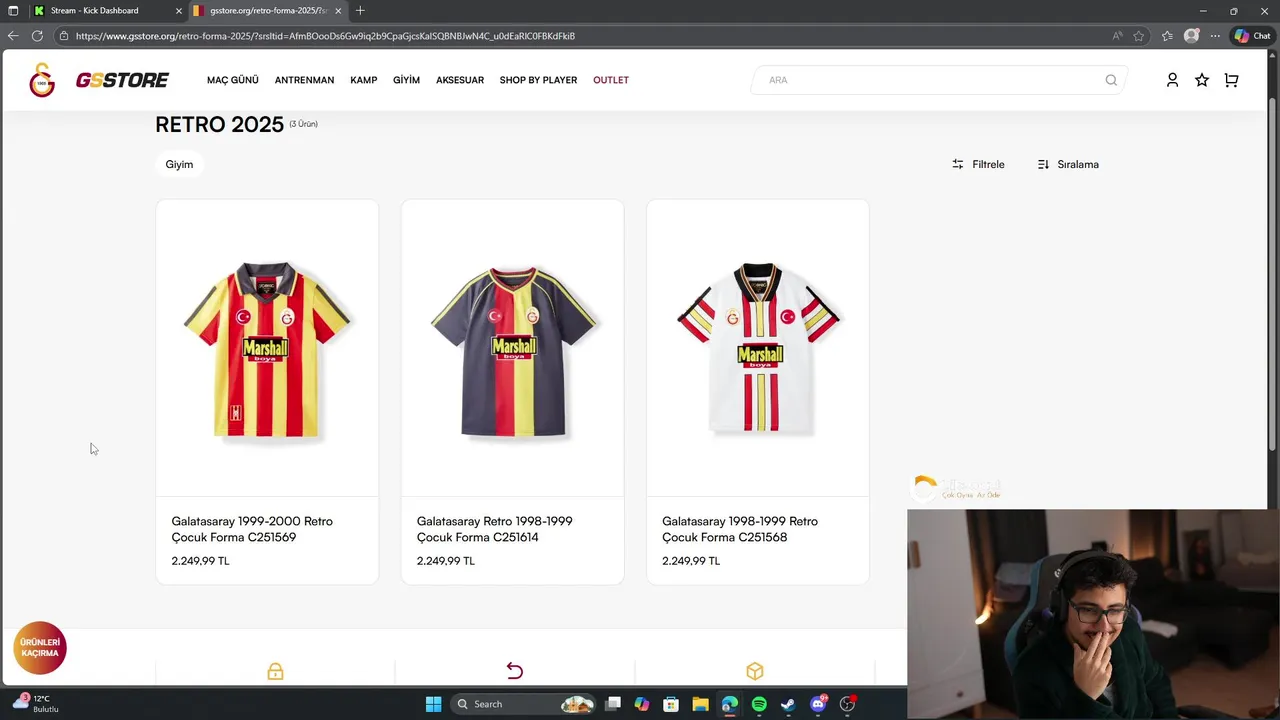Click the RETRO 2025 page heading

pyautogui.click(x=219, y=125)
